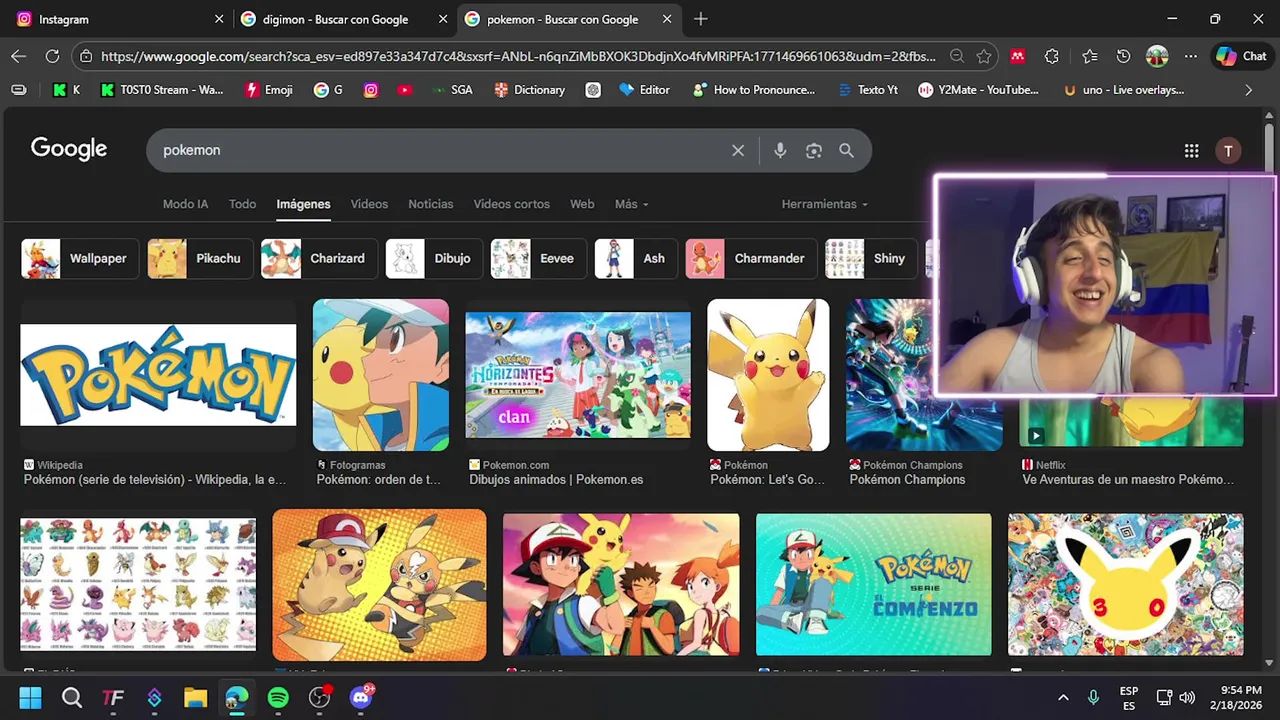1280x720 pixels.
Task: Close the pokemon search tab
Action: [667, 19]
